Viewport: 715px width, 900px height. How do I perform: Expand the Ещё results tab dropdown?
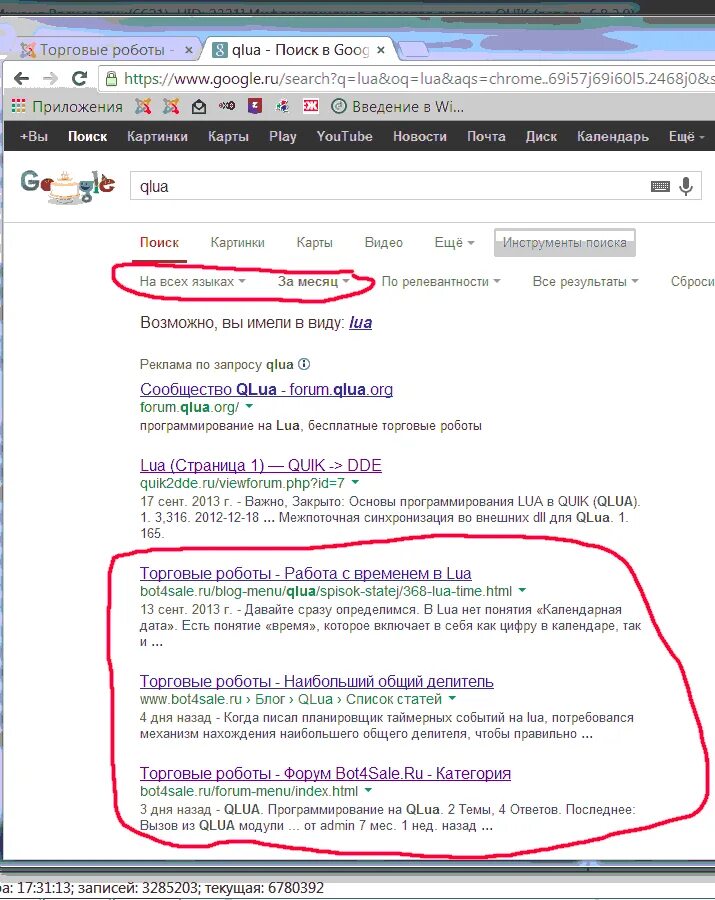point(454,242)
